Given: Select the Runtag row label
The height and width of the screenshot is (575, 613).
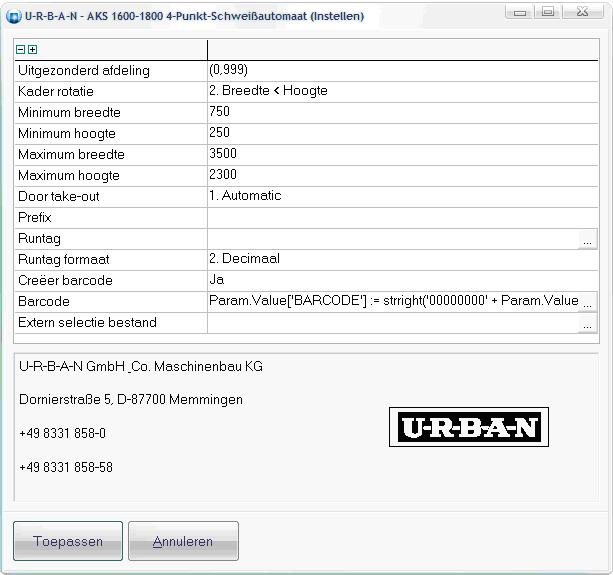Looking at the screenshot, I should [x=39, y=239].
